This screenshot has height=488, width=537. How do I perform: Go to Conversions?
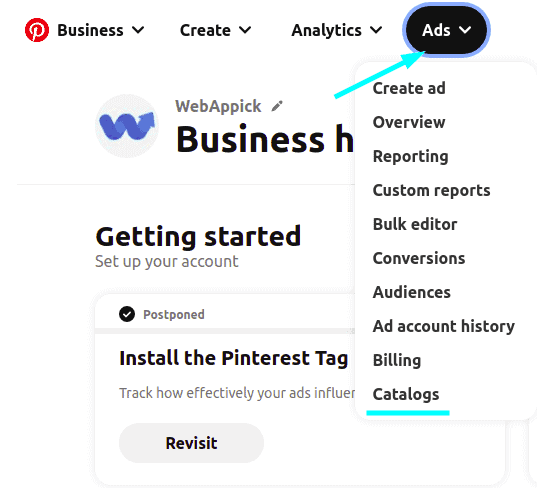click(x=419, y=258)
